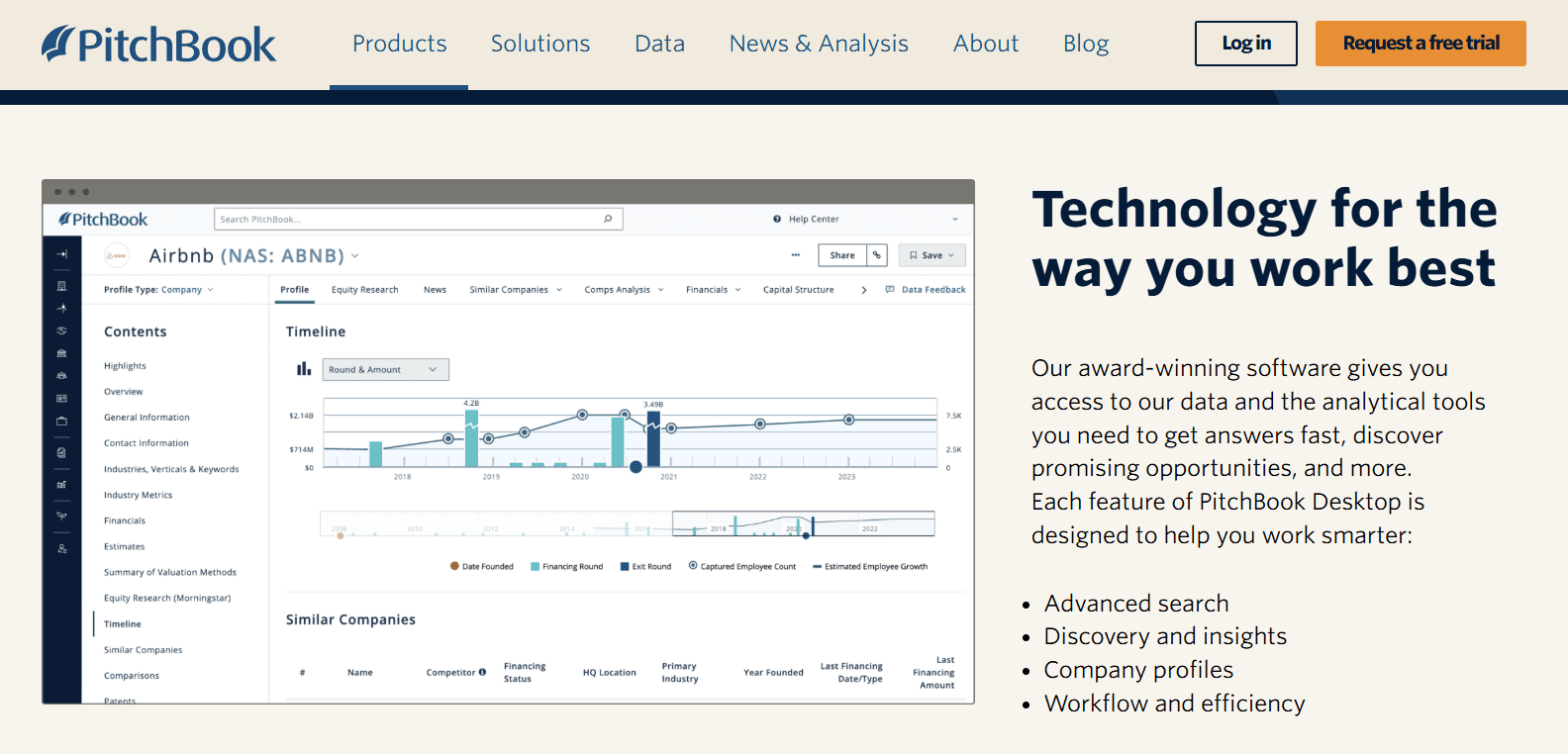1568x754 pixels.
Task: Switch to the News tab
Action: [435, 290]
